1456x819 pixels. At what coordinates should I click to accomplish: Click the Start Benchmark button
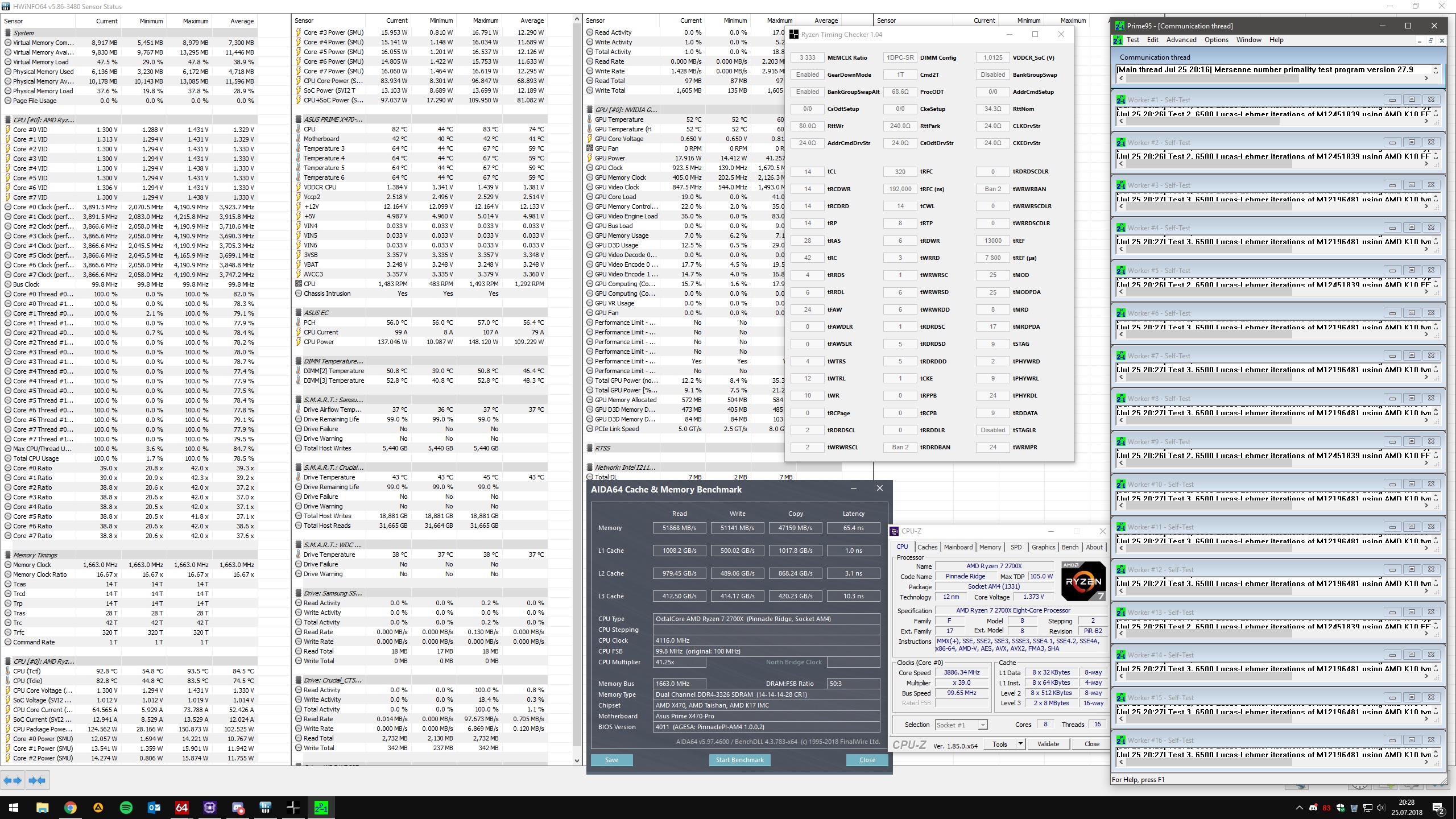(x=739, y=760)
